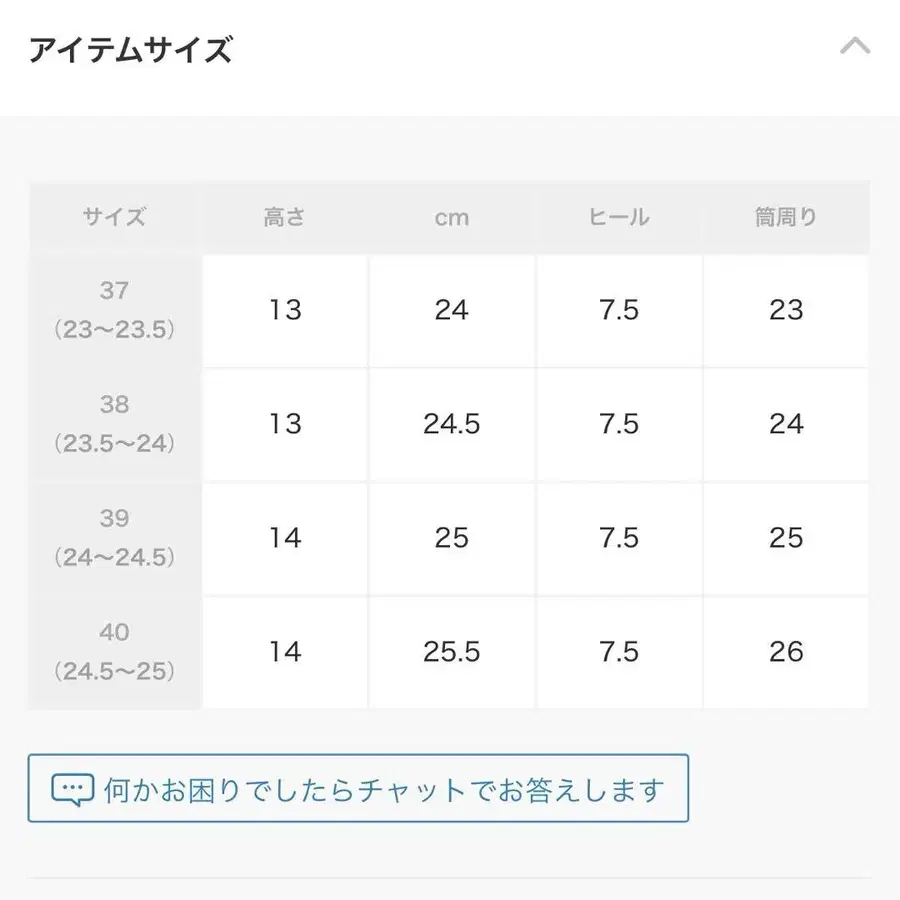The height and width of the screenshot is (900, 900).
Task: Click the アイテムサイズ section heading
Action: click(x=131, y=50)
